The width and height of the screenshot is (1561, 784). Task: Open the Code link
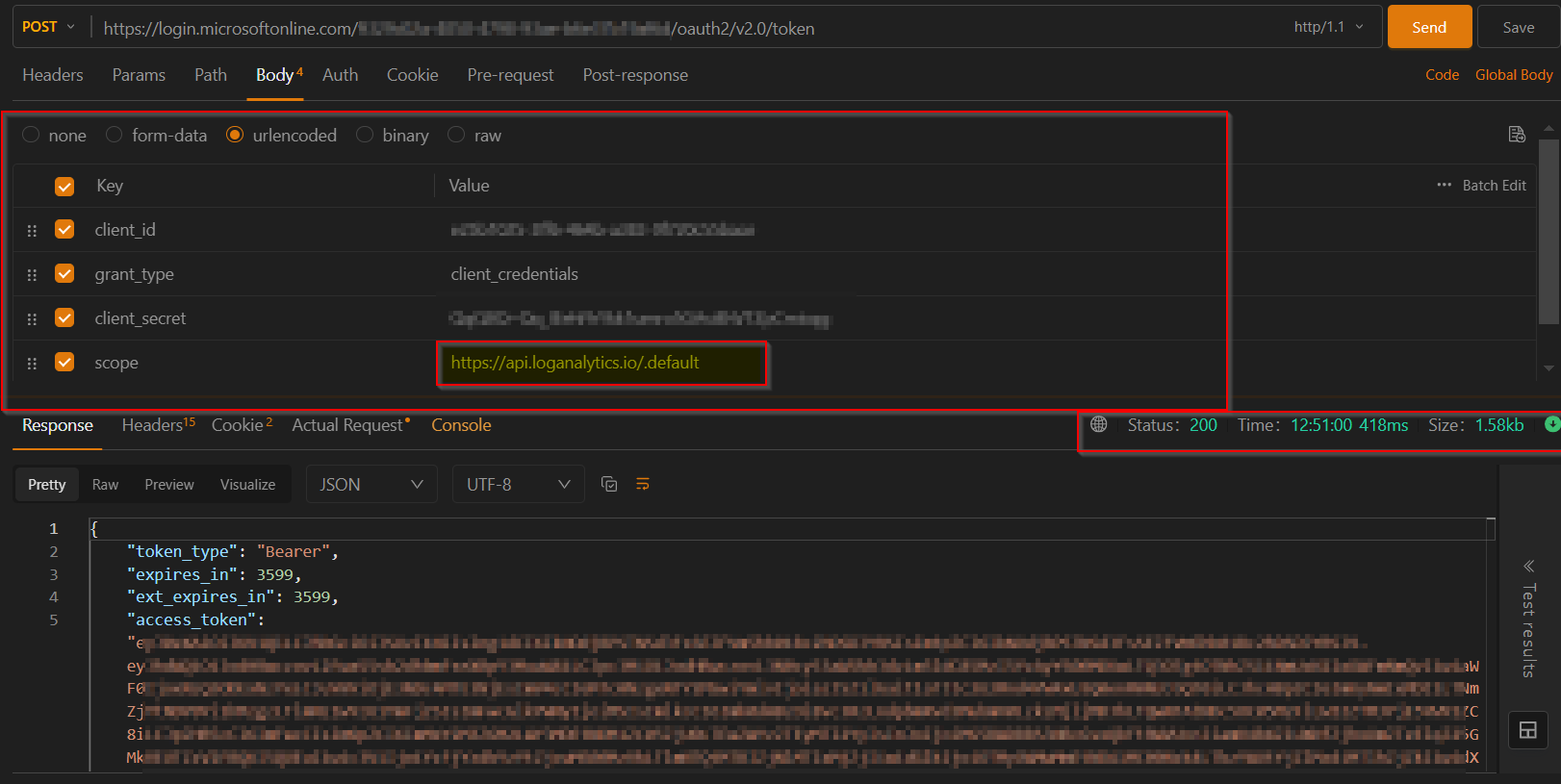coord(1442,75)
